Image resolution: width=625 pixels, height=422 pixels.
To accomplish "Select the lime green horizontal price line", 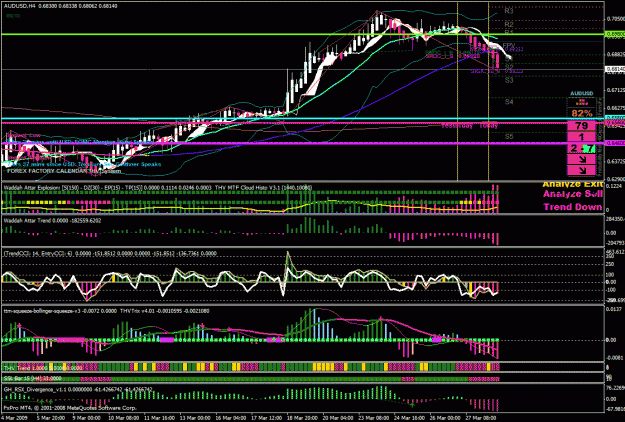I will tap(303, 35).
